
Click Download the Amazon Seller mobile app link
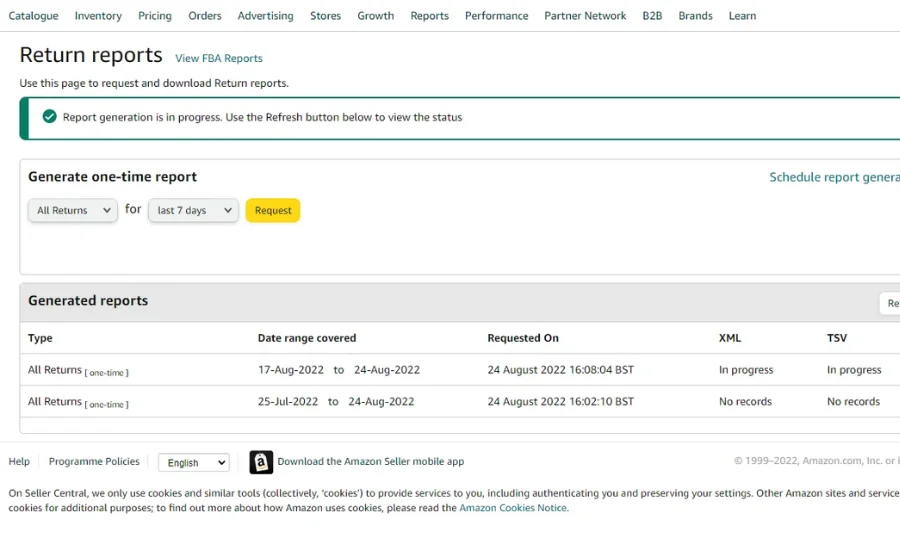(x=371, y=462)
